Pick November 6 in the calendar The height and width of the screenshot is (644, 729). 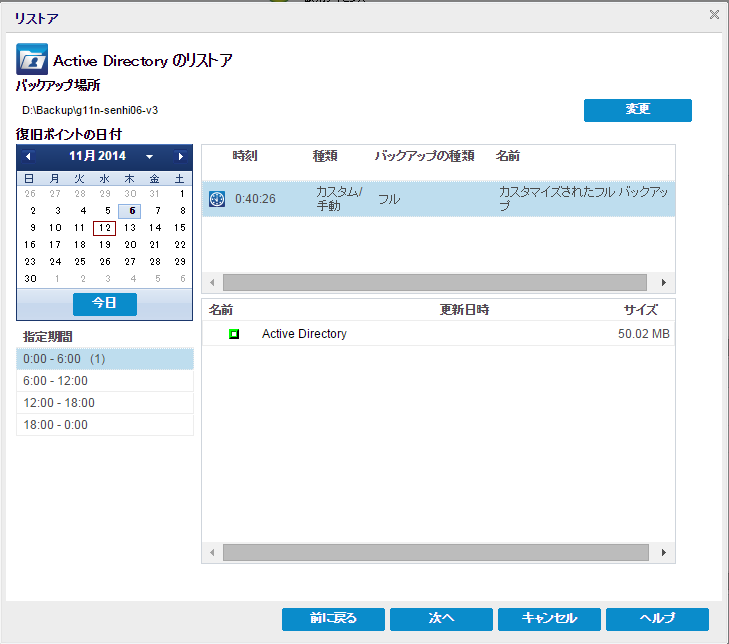(129, 211)
